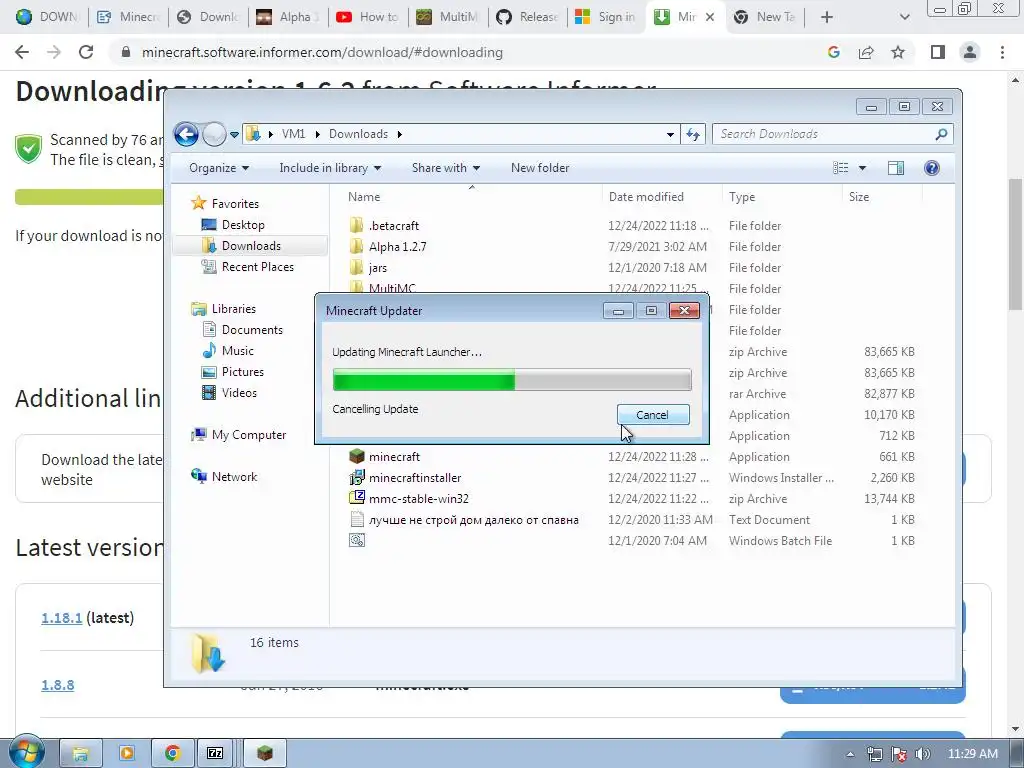
Task: Open view options dropdown arrow
Action: pyautogui.click(x=862, y=168)
